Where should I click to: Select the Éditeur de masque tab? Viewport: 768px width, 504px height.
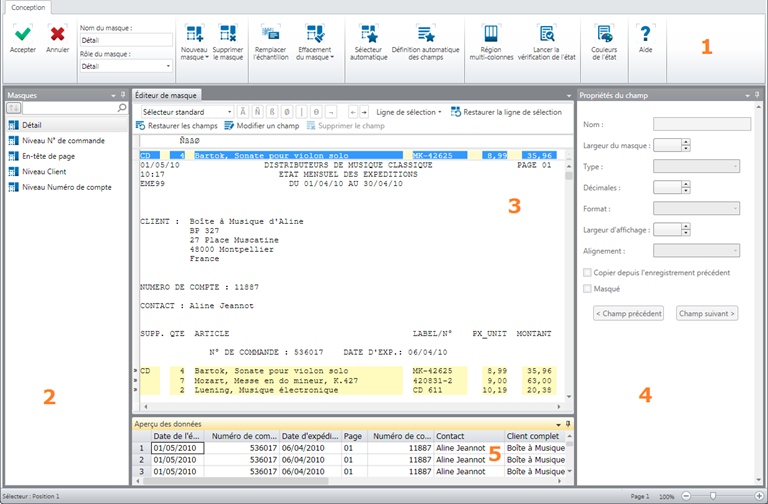tap(166, 95)
